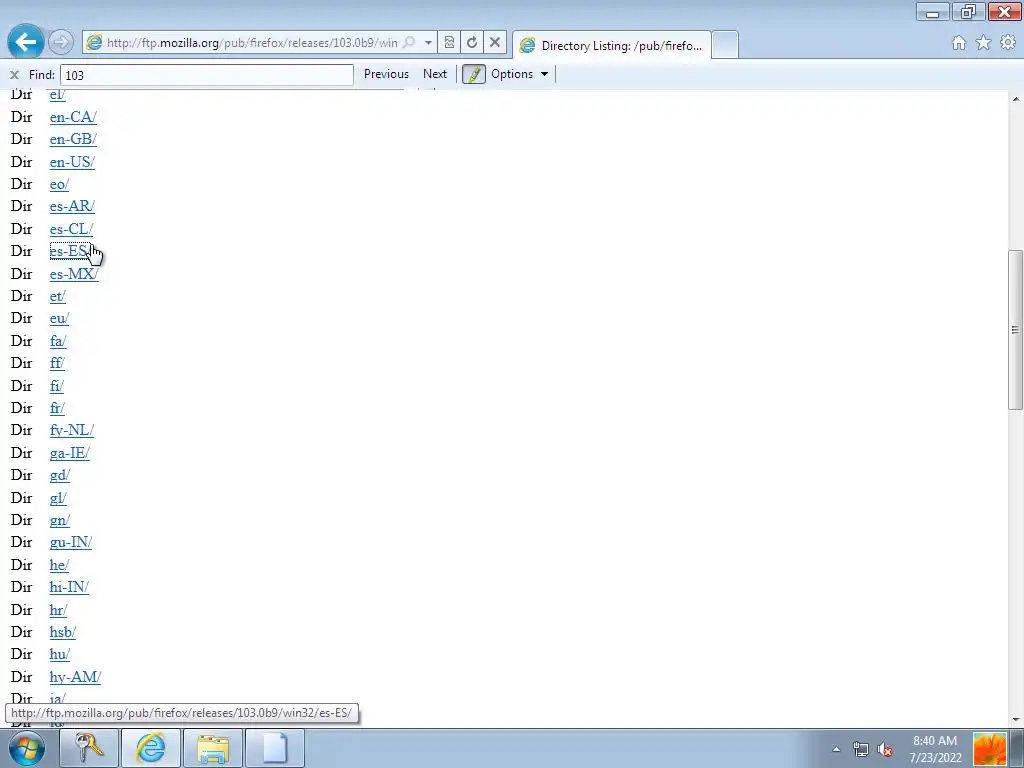Click the Find text input field
This screenshot has width=1024, height=768.
coord(206,75)
